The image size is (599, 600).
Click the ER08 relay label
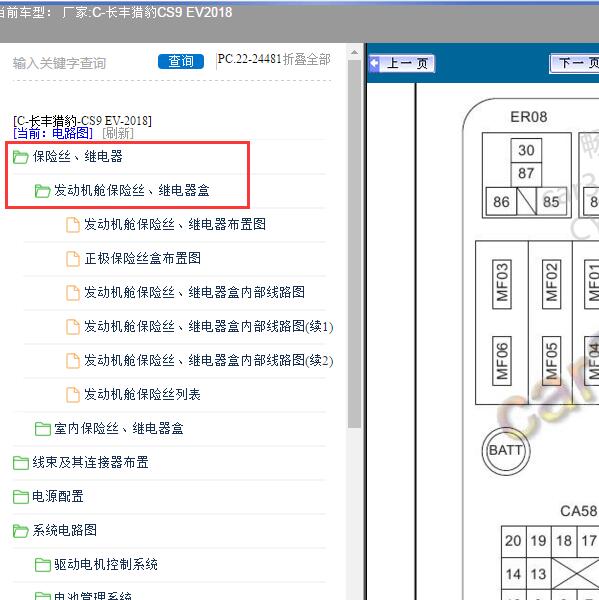pyautogui.click(x=529, y=117)
